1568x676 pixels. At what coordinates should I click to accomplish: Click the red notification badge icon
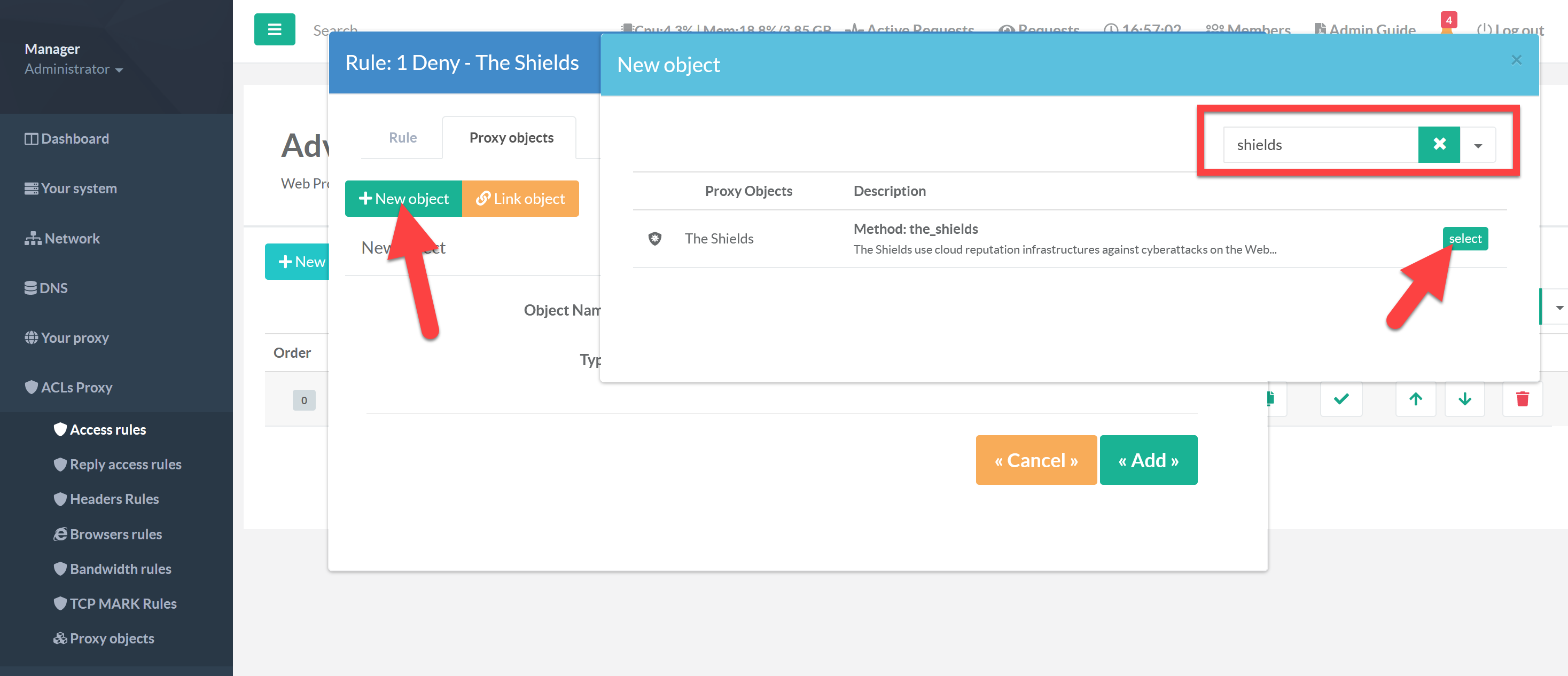point(1448,21)
